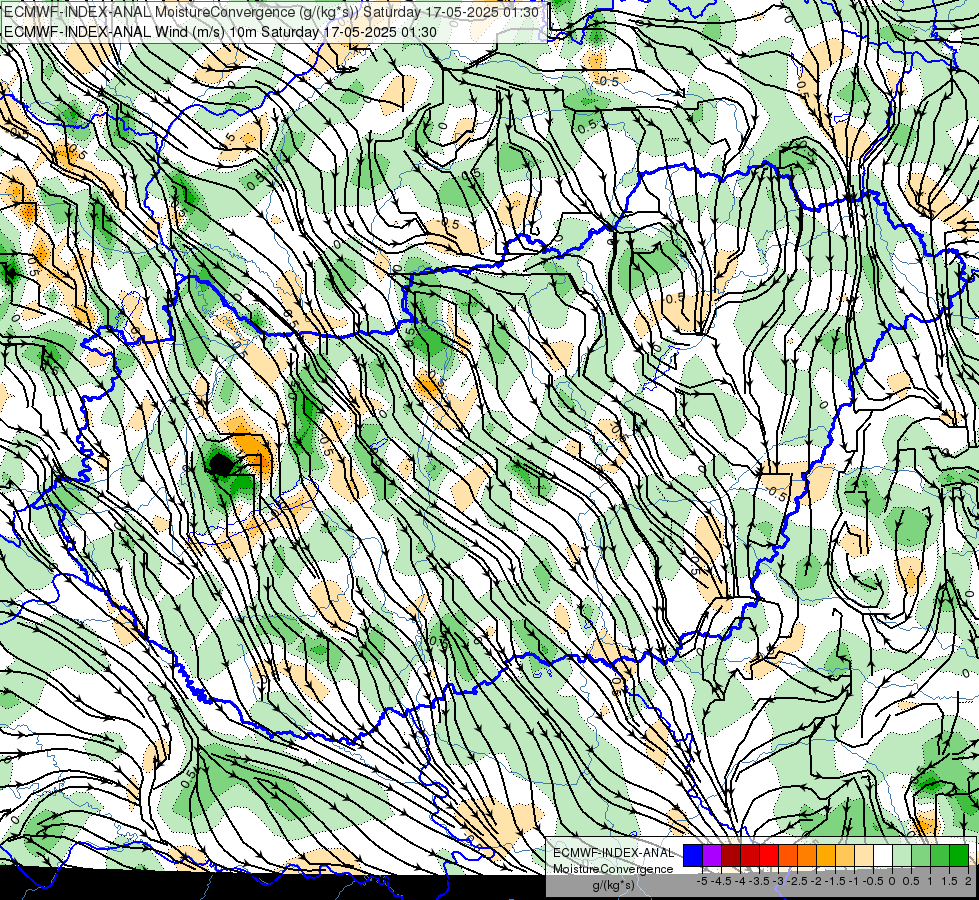Click the Wind (m/s) 10m title line

220,32
